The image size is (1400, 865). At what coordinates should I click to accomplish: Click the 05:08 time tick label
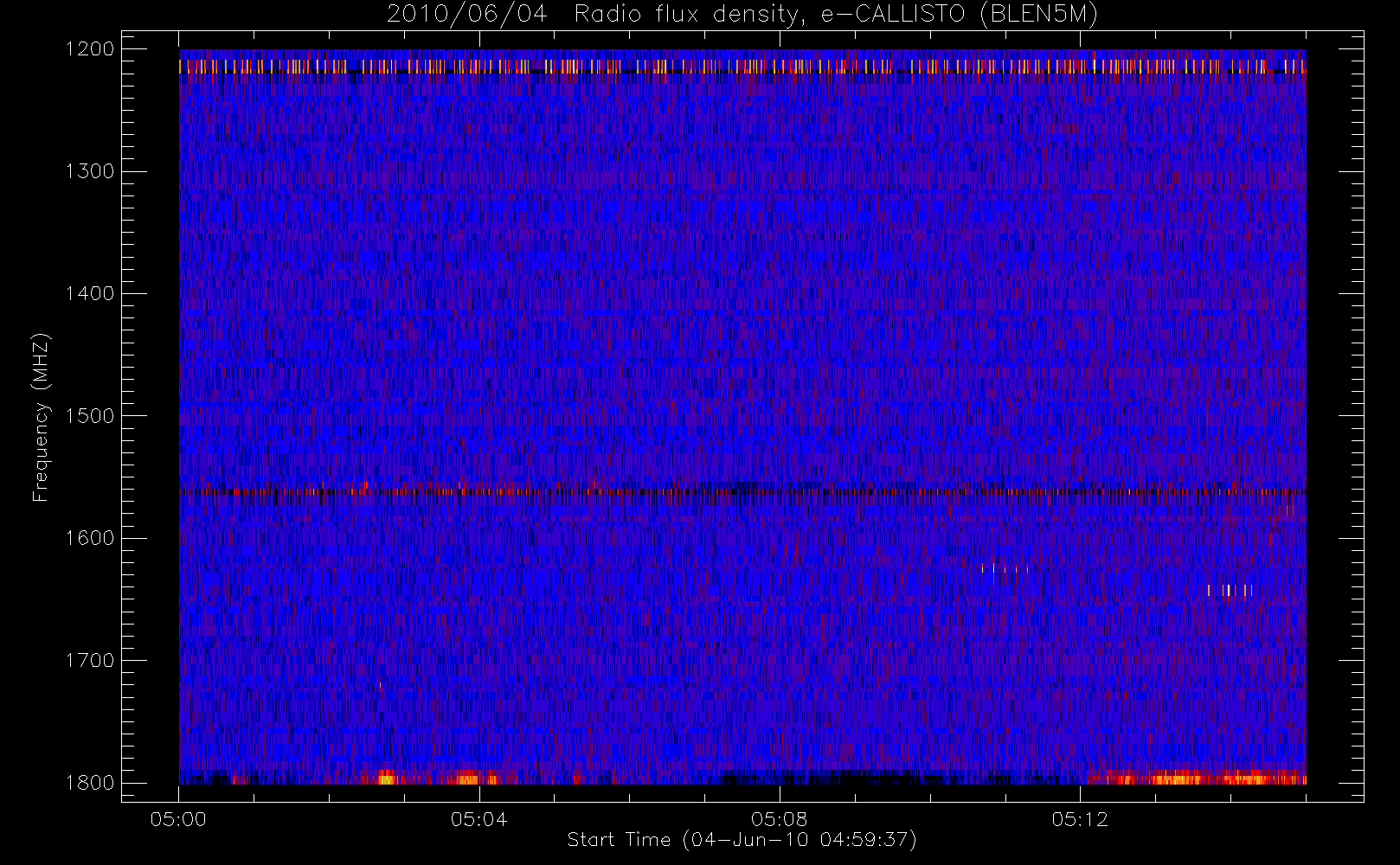tap(779, 819)
